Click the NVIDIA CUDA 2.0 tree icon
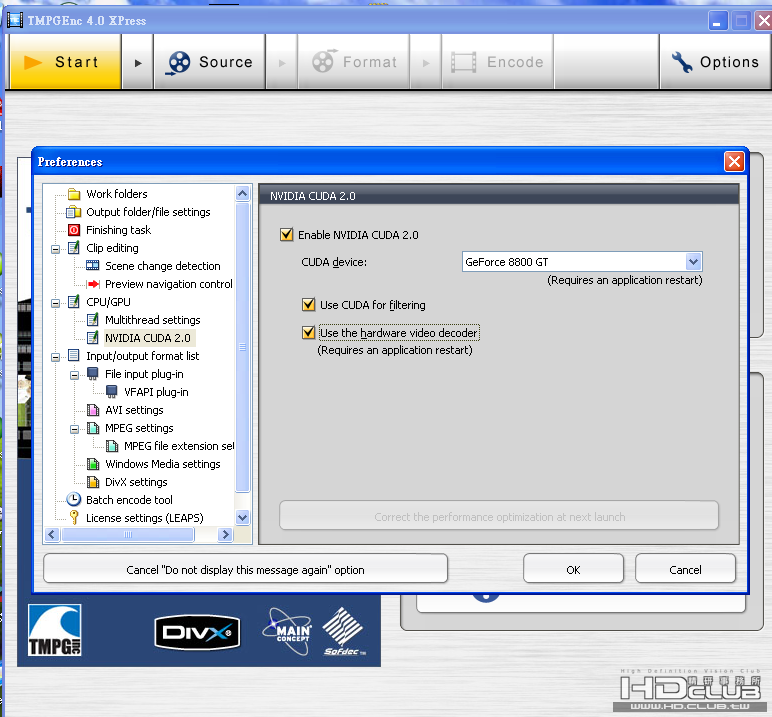Screen dimensions: 772x717 pos(93,338)
